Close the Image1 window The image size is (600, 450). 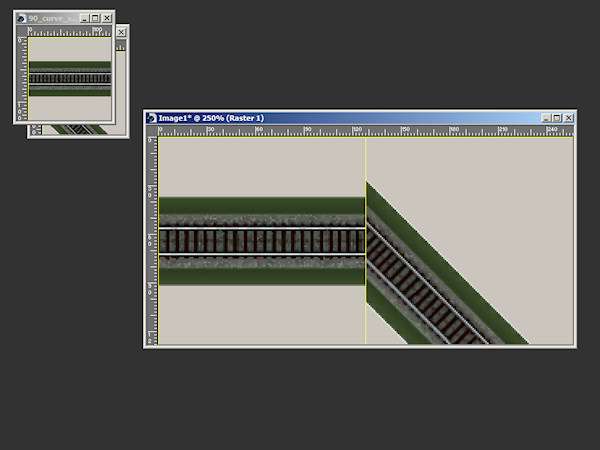pos(568,117)
